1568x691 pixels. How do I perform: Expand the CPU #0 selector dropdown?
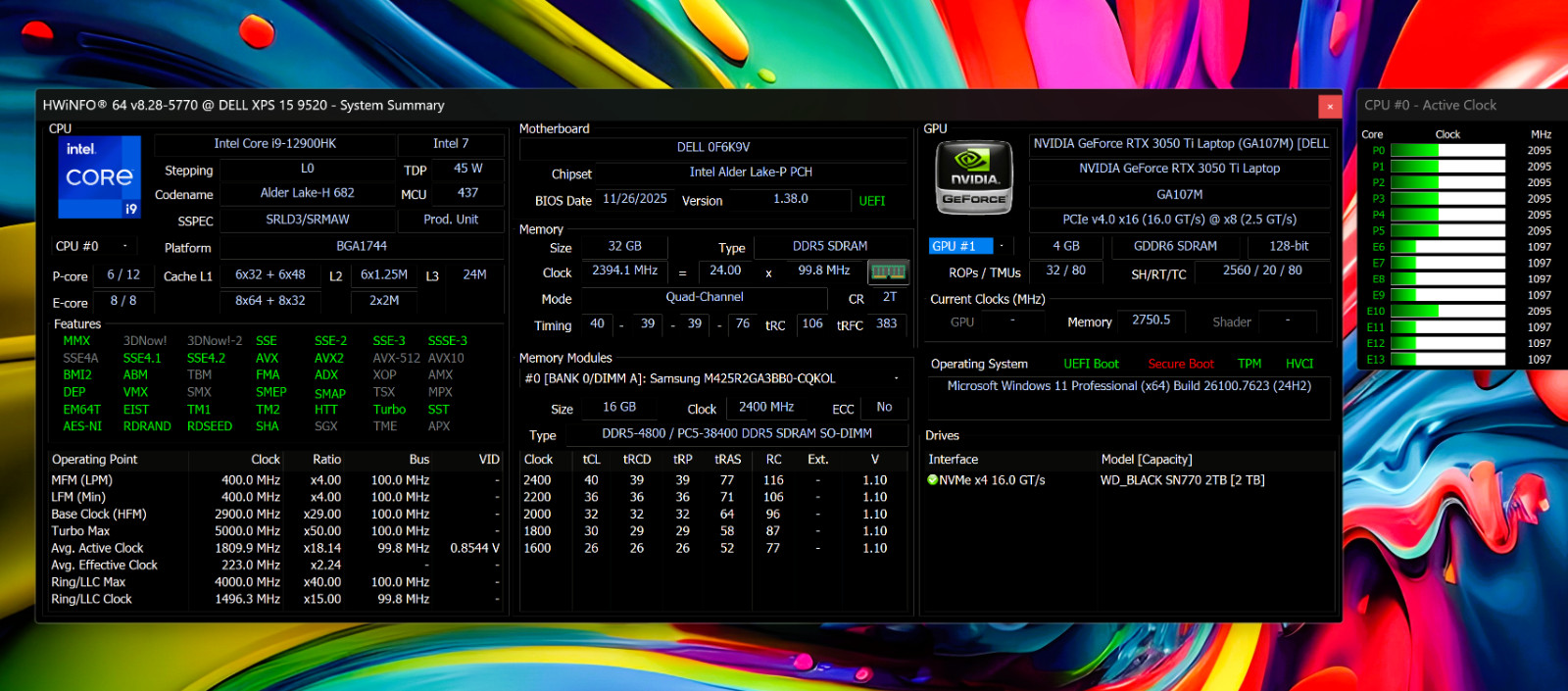124,246
